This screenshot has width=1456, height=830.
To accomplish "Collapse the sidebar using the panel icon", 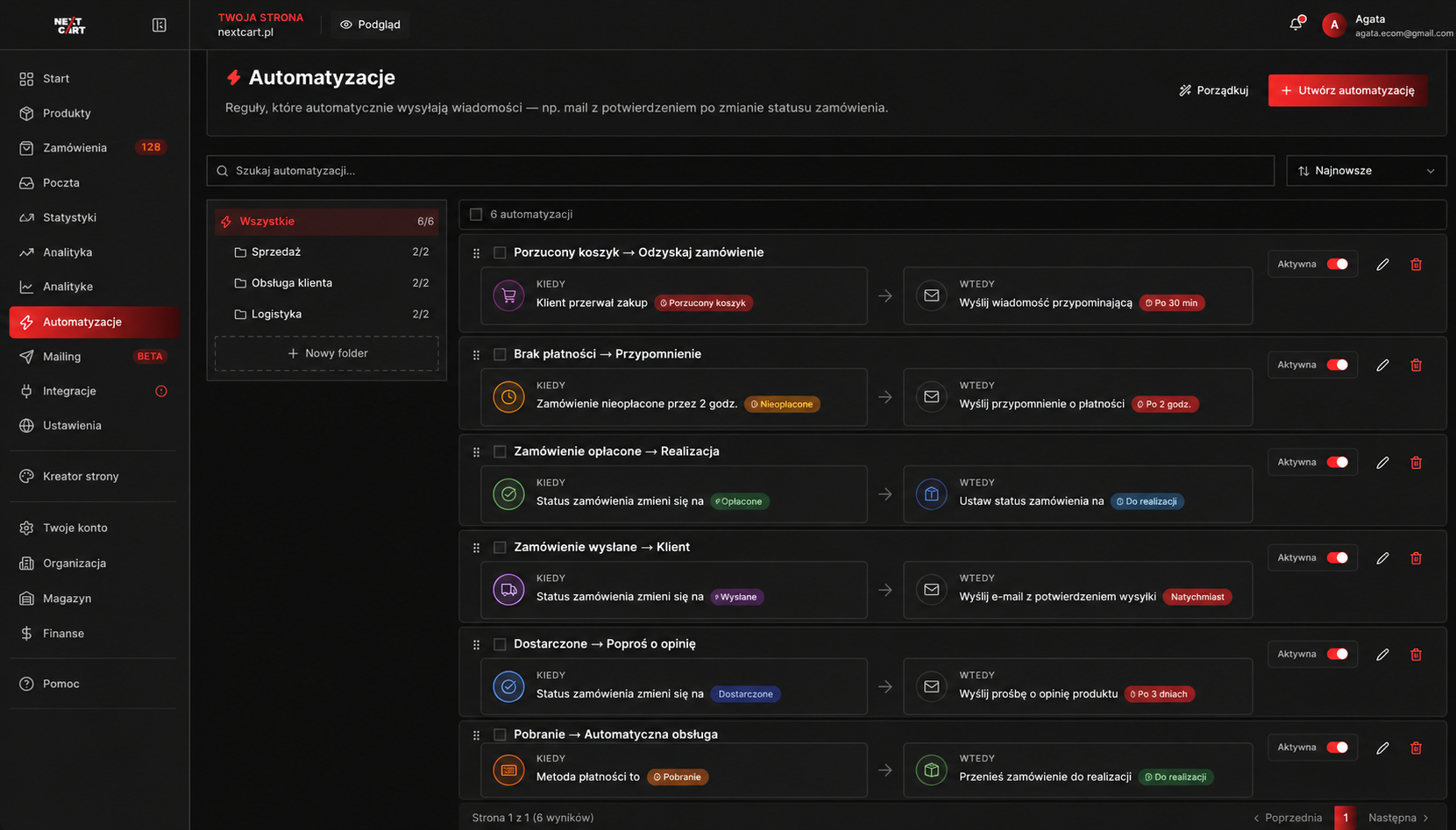I will tap(159, 25).
